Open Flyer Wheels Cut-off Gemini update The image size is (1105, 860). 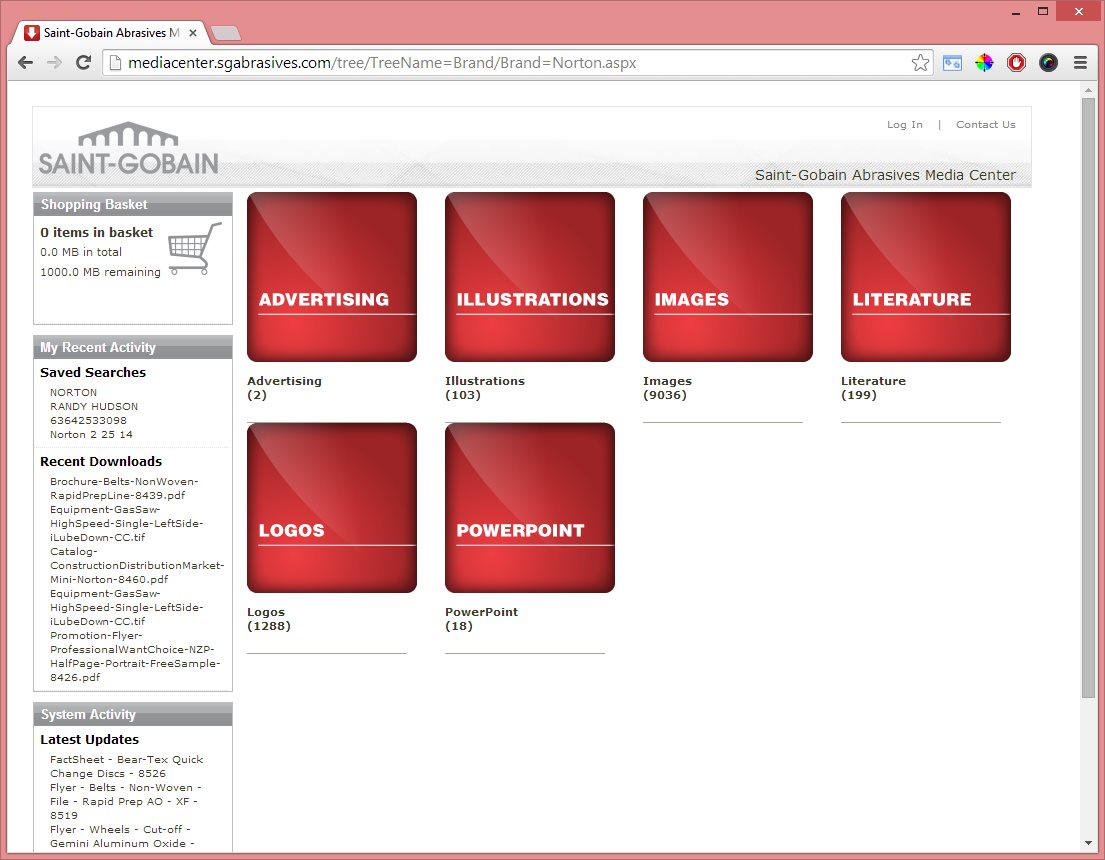121,837
